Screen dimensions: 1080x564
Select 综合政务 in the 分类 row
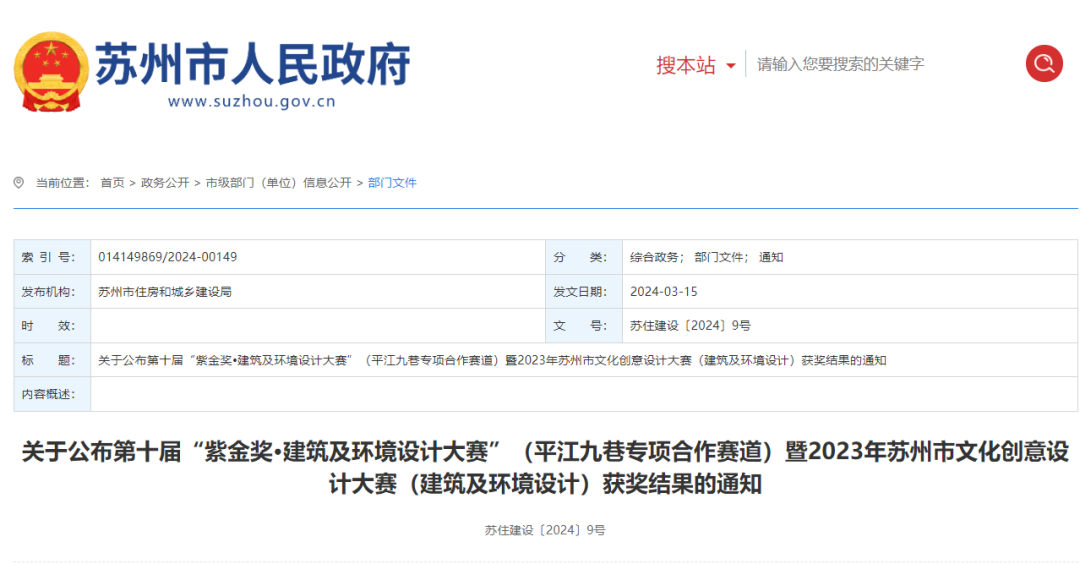pos(655,257)
